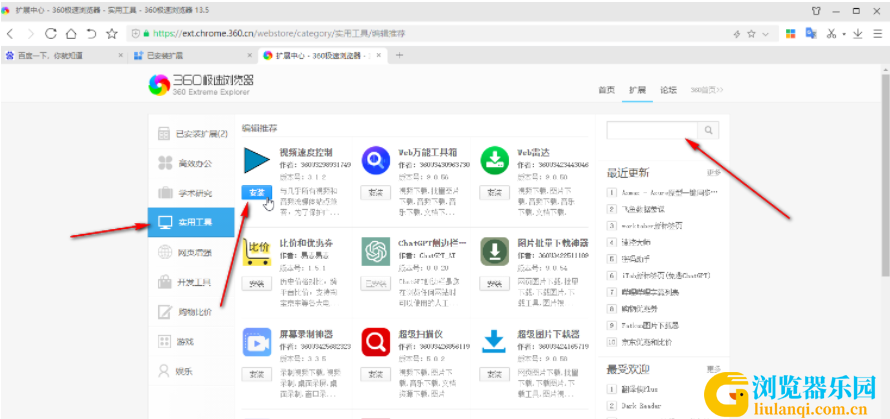Viewport: 890px width, 419px height.
Task: Install the Web雷达 extension
Action: point(494,192)
